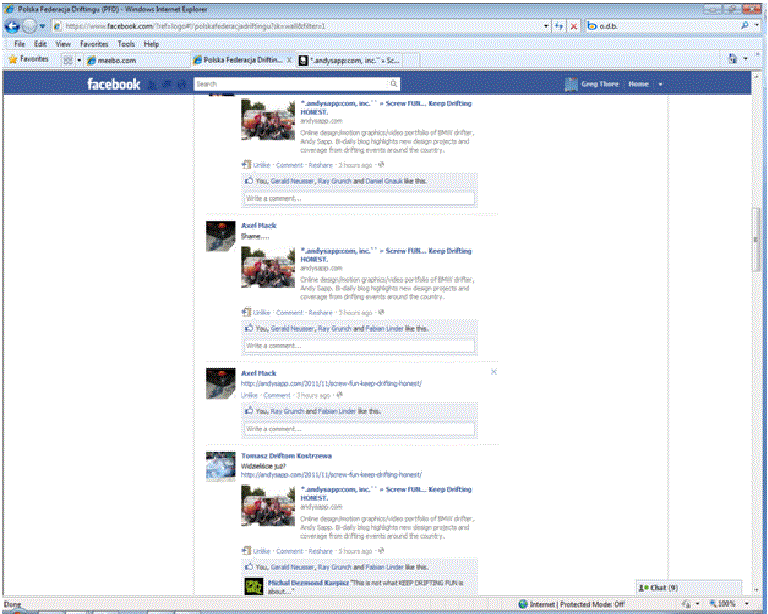Viewport: 768px width, 614px height.
Task: Click the facebook logo
Action: pyautogui.click(x=114, y=84)
